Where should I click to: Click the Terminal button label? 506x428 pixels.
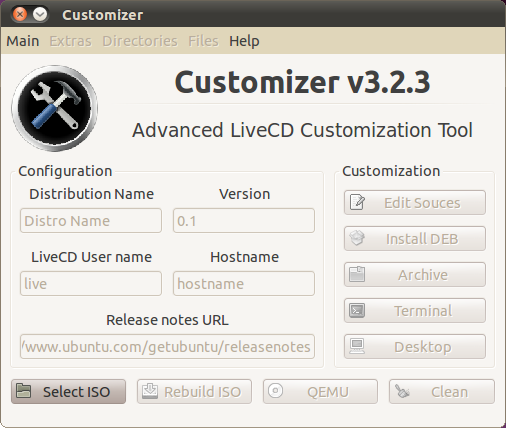(x=423, y=311)
